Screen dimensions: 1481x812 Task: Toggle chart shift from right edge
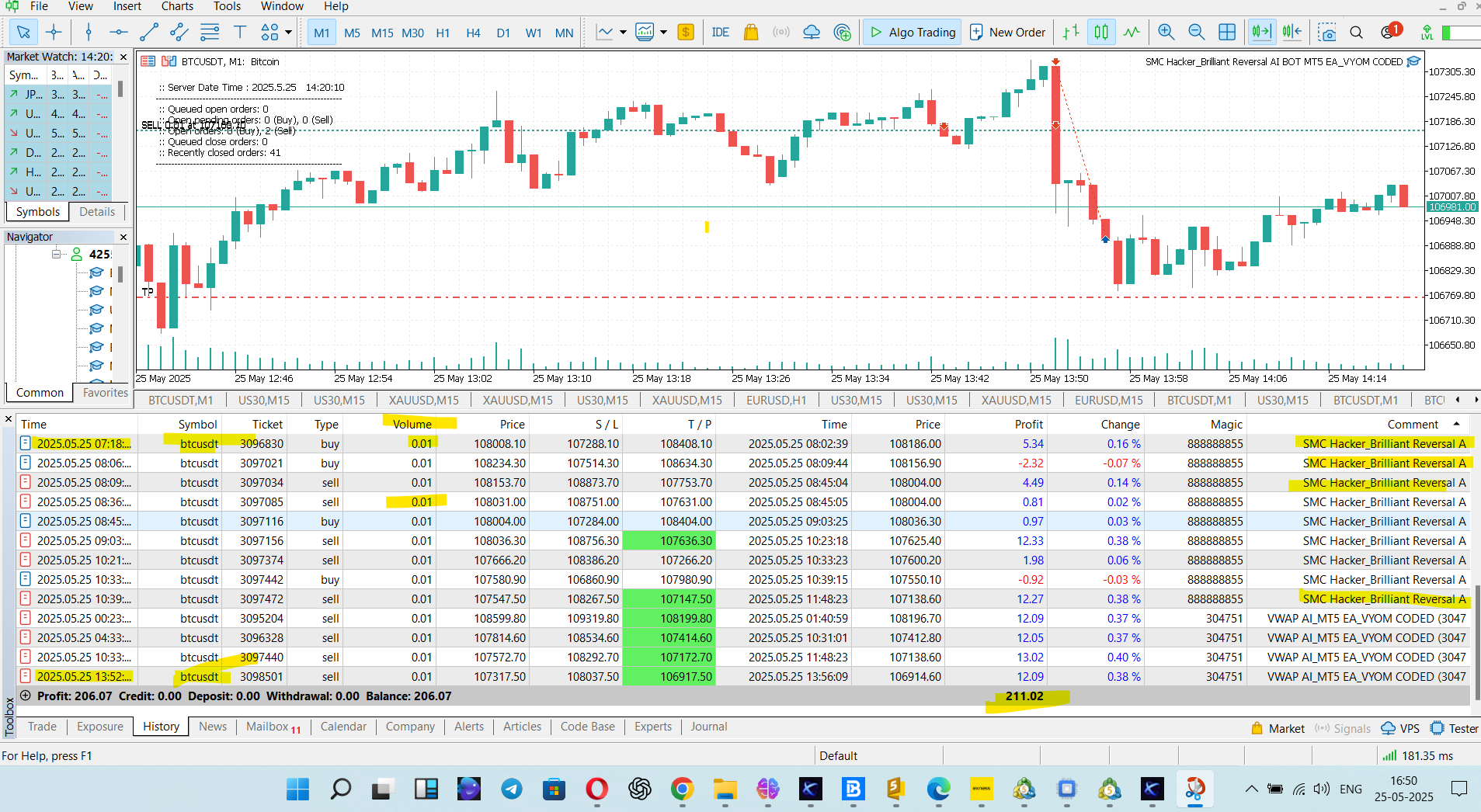pyautogui.click(x=1292, y=33)
